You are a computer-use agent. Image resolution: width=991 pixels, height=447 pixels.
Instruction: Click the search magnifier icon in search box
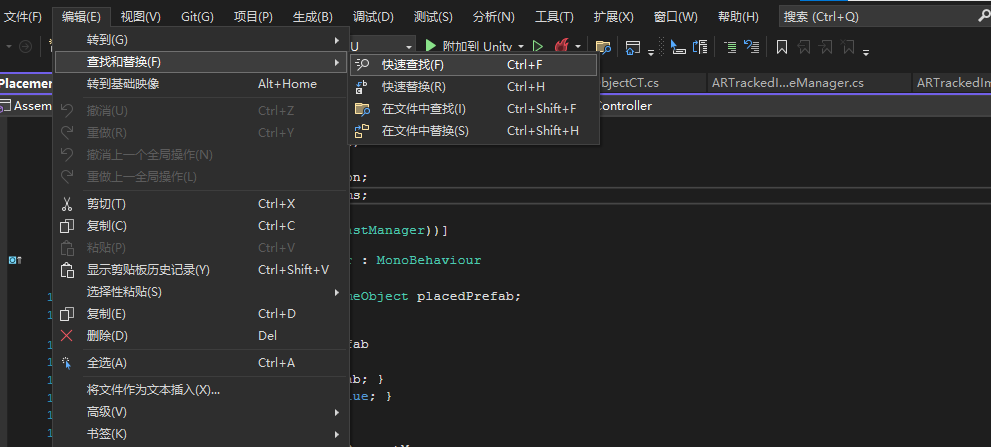pyautogui.click(x=983, y=16)
